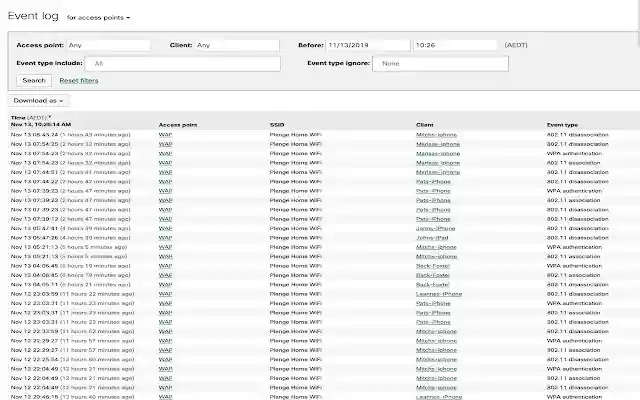Click 'Plenge Home WiFi' in the 08:43:24 row
The width and height of the screenshot is (640, 400).
(296, 135)
